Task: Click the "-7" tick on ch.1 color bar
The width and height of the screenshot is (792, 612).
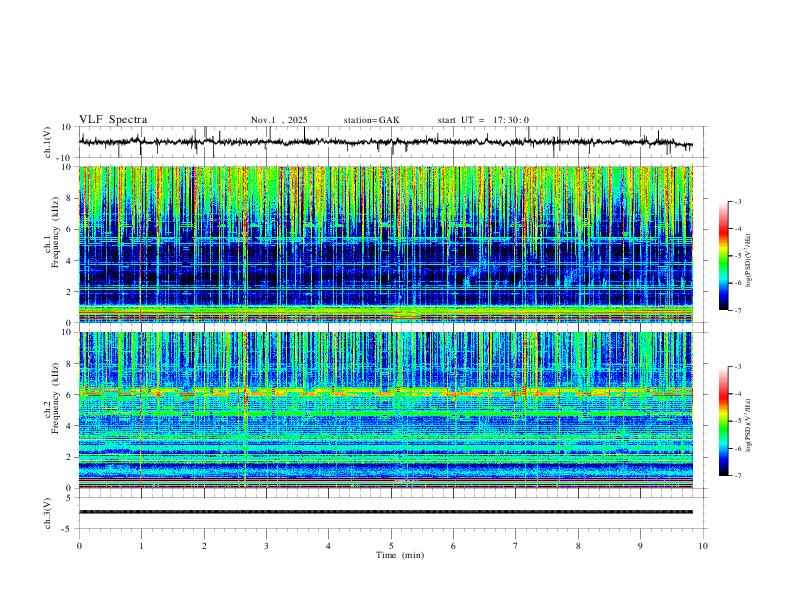Action: 737,310
